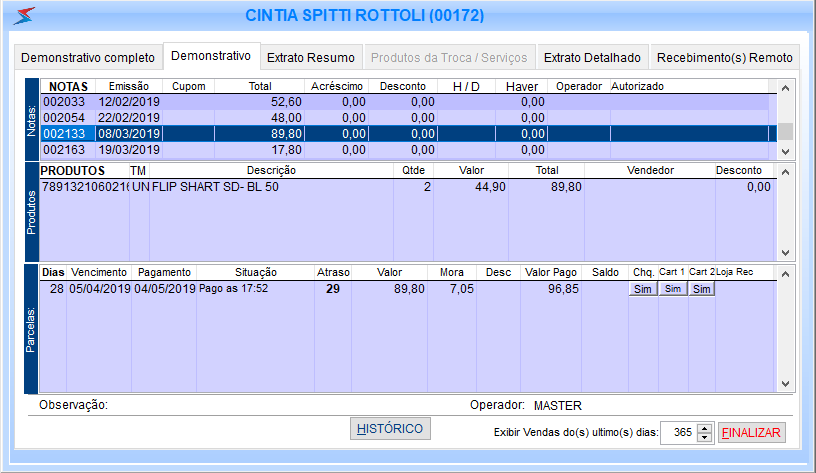The image size is (816, 473).
Task: Click the Sim button under Cart 2
Action: tap(702, 289)
